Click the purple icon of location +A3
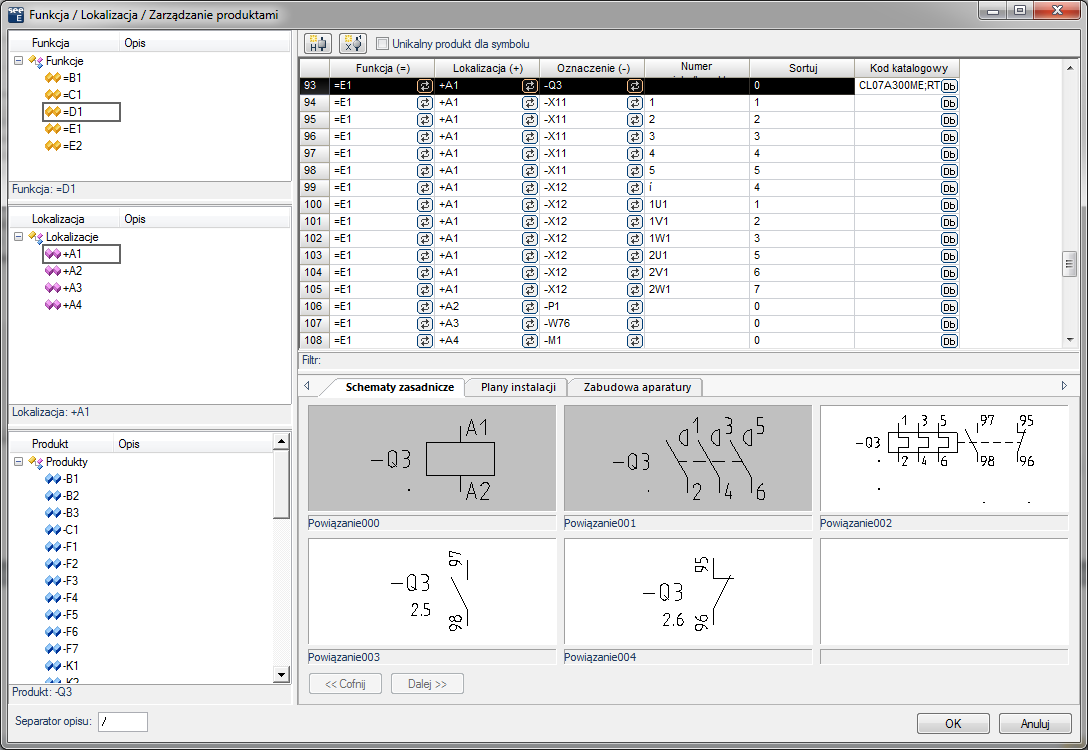1088x750 pixels. click(53, 288)
